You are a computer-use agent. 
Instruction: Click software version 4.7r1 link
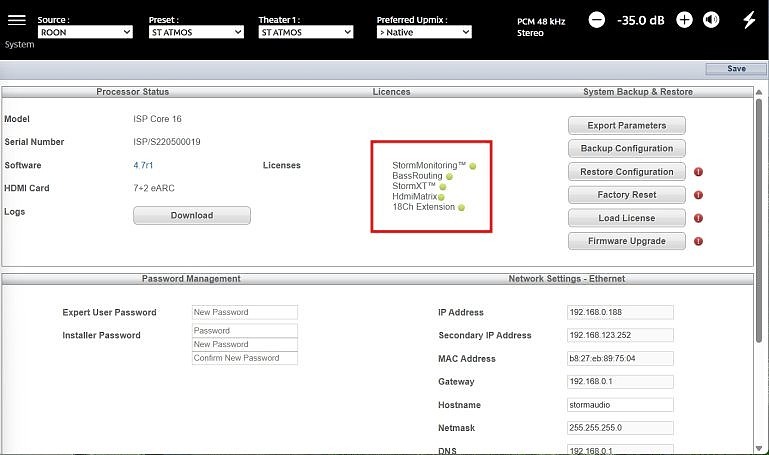143,165
